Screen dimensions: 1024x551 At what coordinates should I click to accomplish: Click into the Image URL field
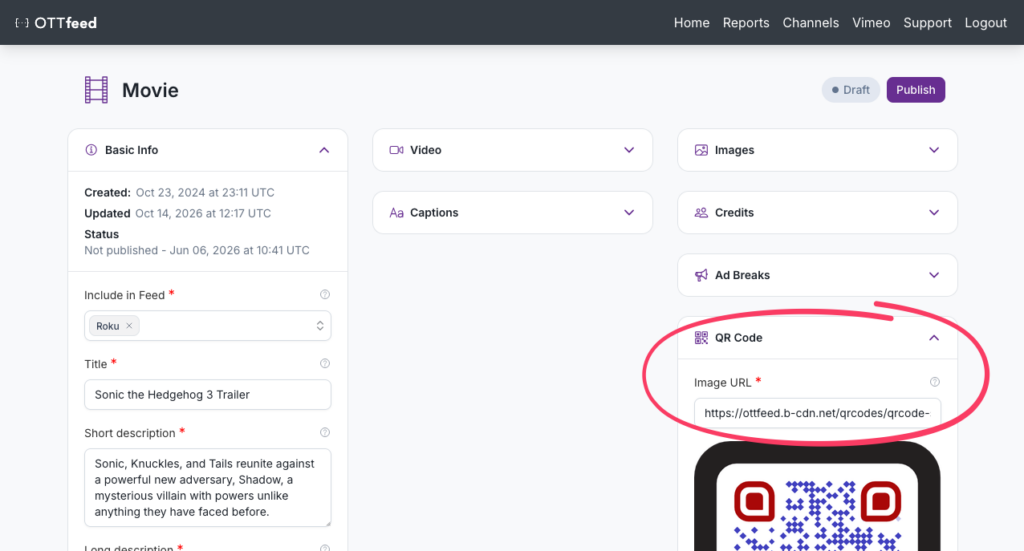click(x=817, y=413)
